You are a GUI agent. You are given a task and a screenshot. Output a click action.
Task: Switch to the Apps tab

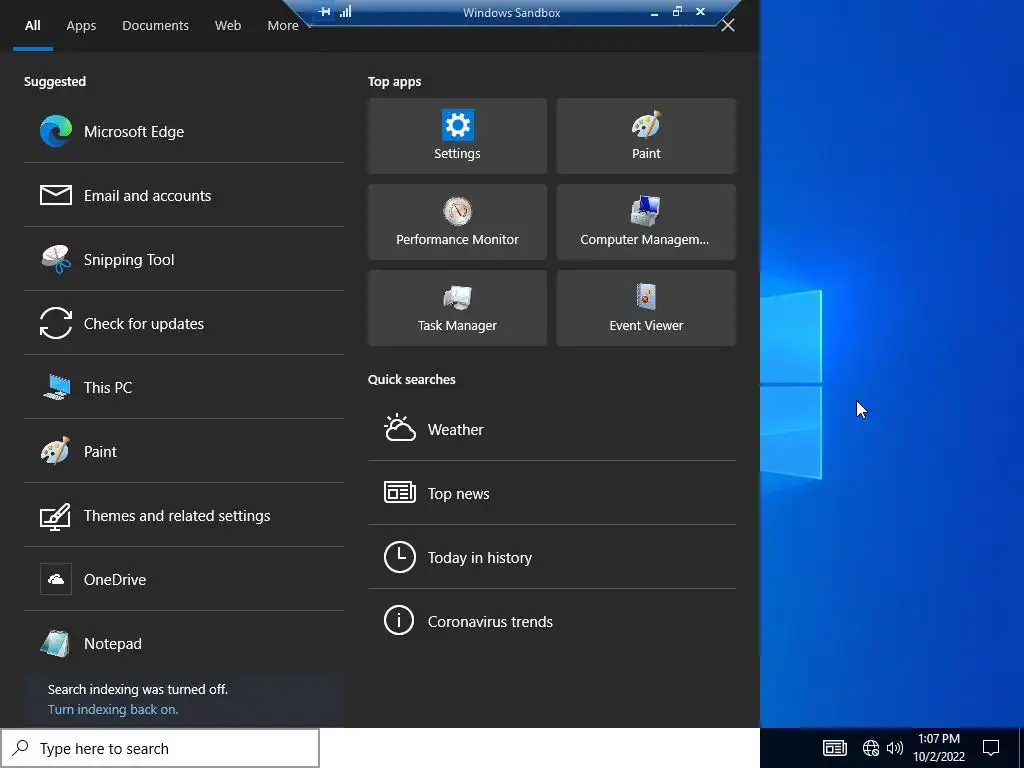point(81,25)
